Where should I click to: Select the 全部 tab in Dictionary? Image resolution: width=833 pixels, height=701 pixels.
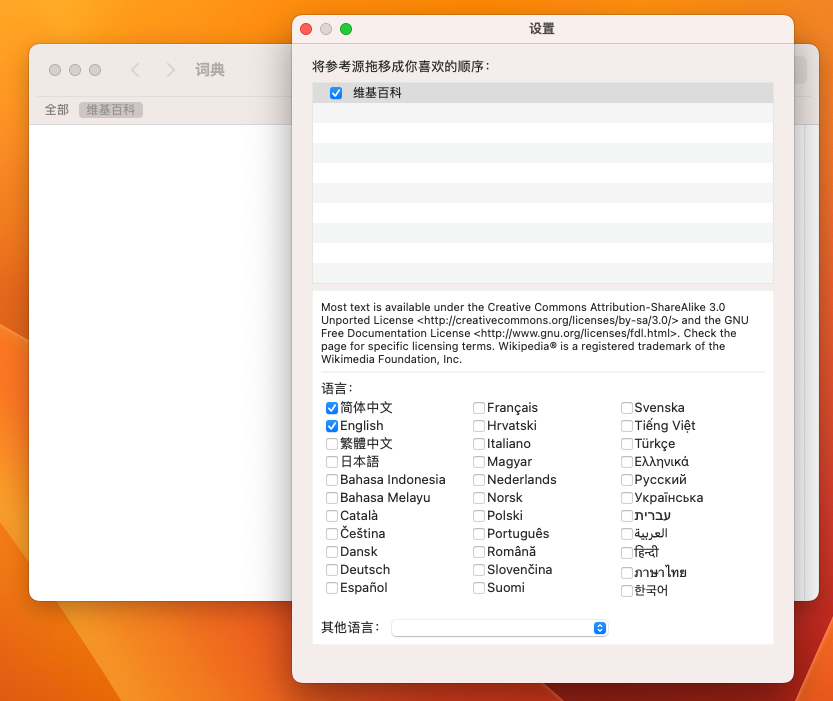tap(57, 110)
